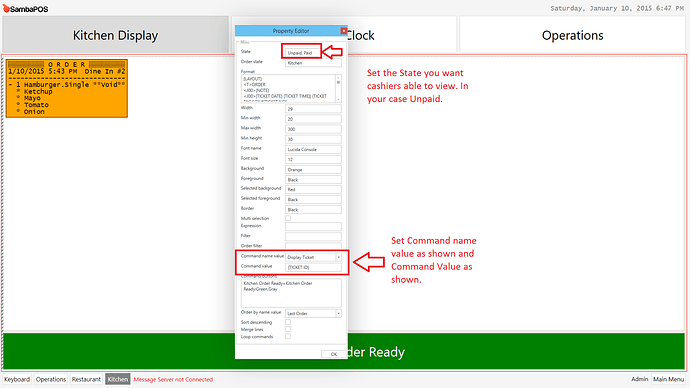This screenshot has width=690, height=388.
Task: Click the Format box scroll down arrow
Action: (x=338, y=100)
